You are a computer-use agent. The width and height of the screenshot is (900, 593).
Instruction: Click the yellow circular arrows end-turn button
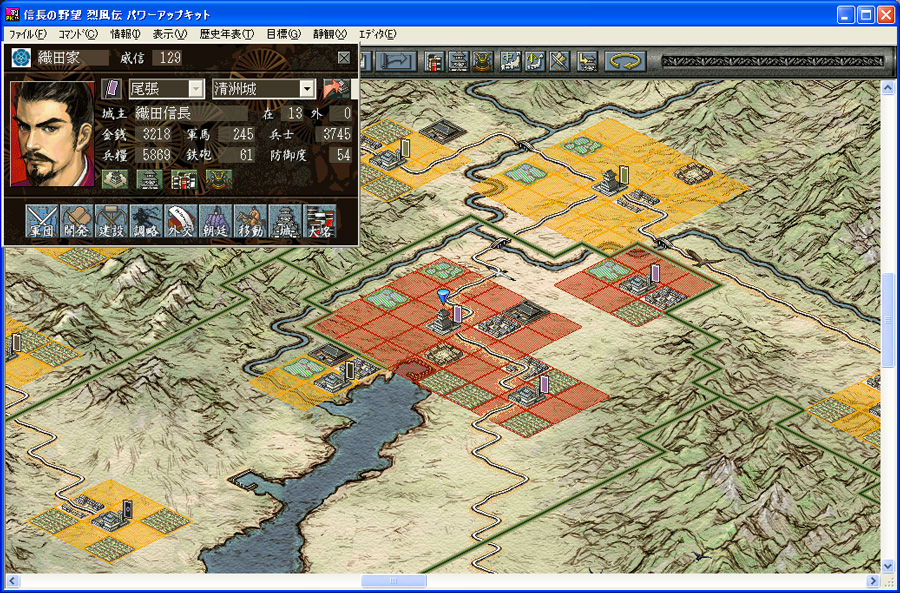click(625, 61)
